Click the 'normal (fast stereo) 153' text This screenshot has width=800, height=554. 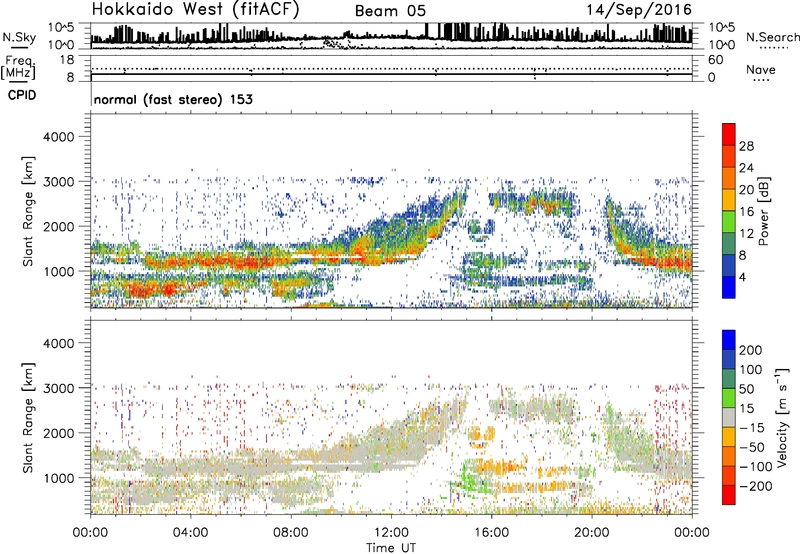coord(173,99)
